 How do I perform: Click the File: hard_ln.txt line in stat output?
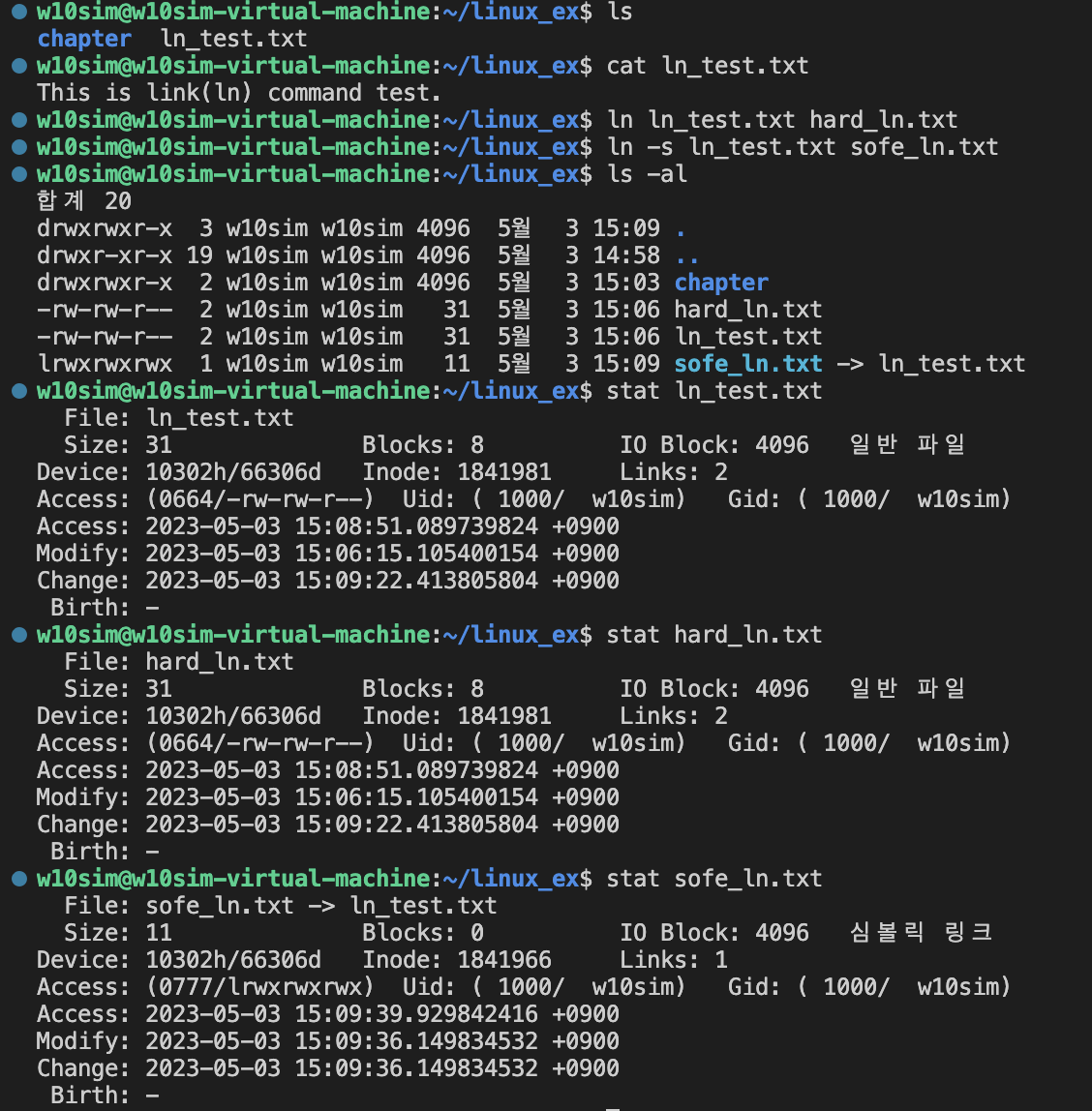(x=178, y=662)
